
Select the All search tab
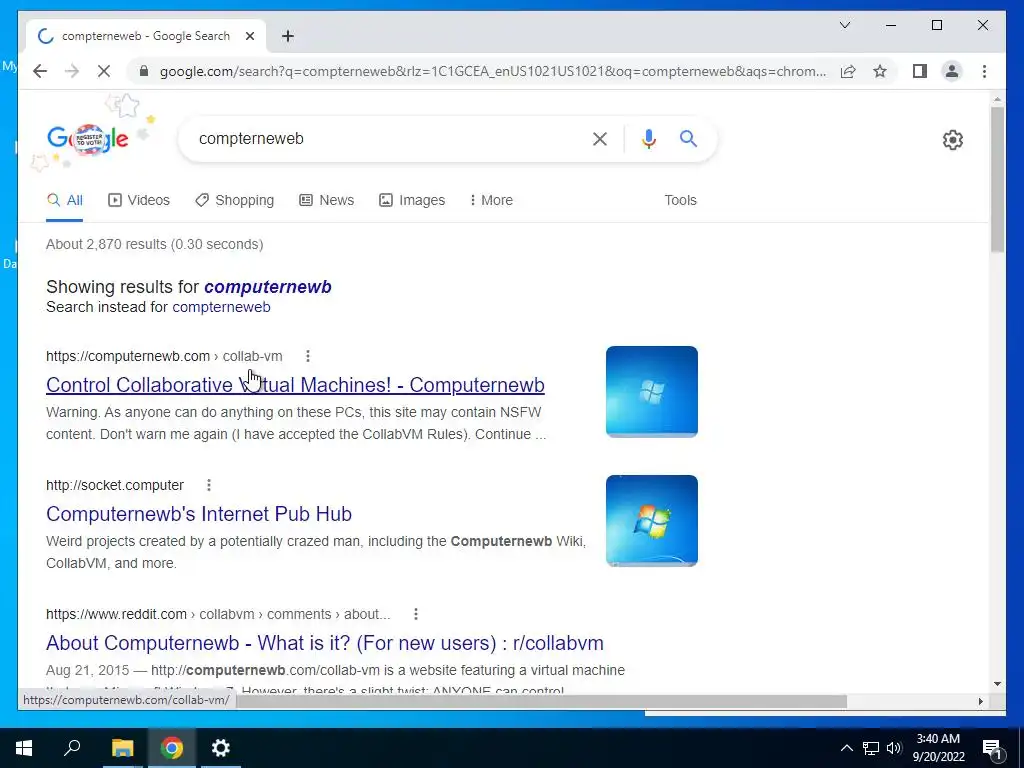65,200
